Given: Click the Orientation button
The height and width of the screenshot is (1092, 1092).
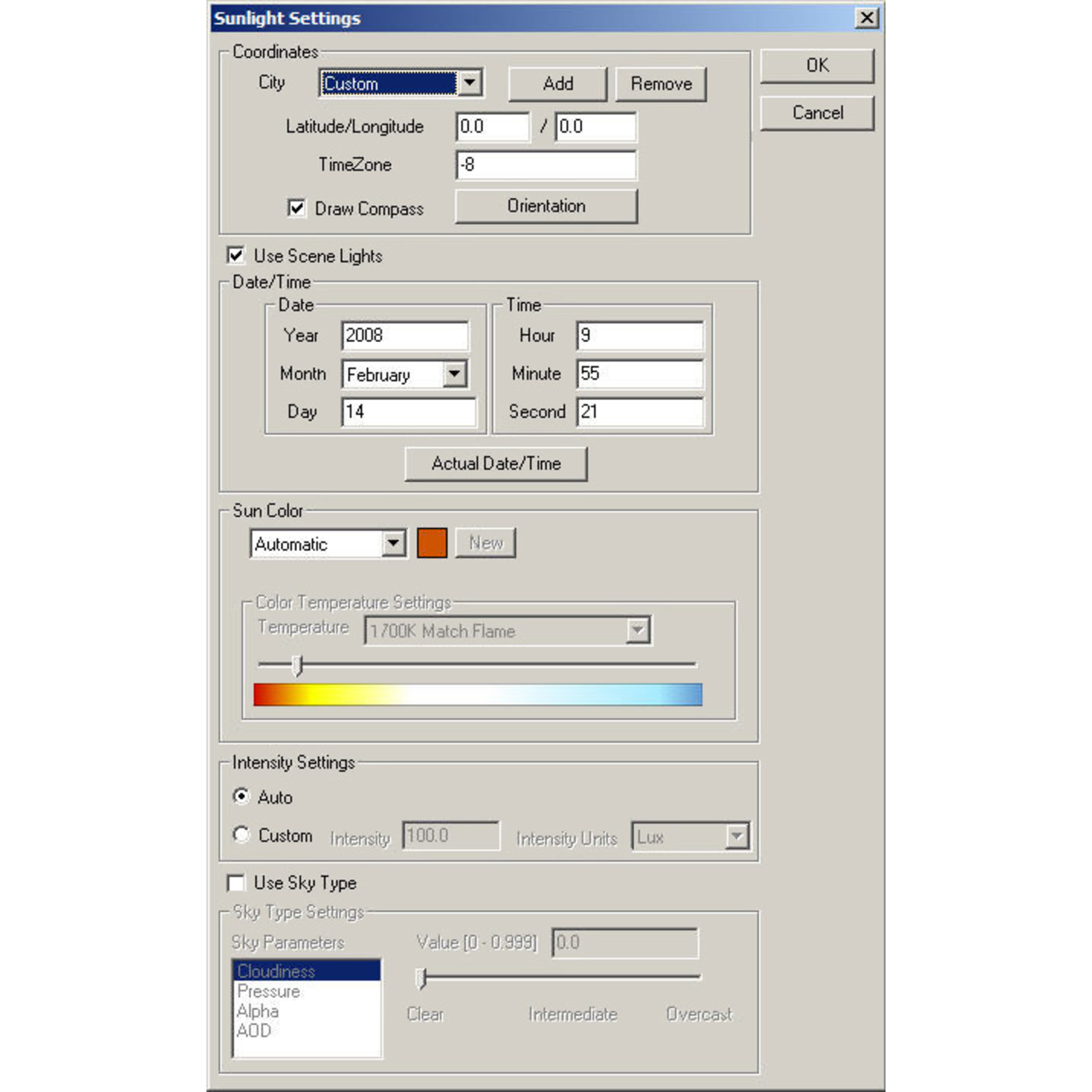Looking at the screenshot, I should tap(545, 206).
